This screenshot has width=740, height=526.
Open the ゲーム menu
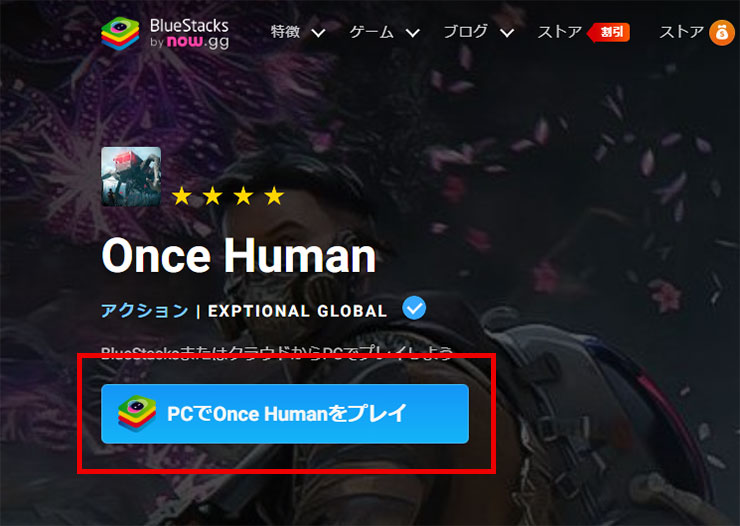pyautogui.click(x=371, y=32)
